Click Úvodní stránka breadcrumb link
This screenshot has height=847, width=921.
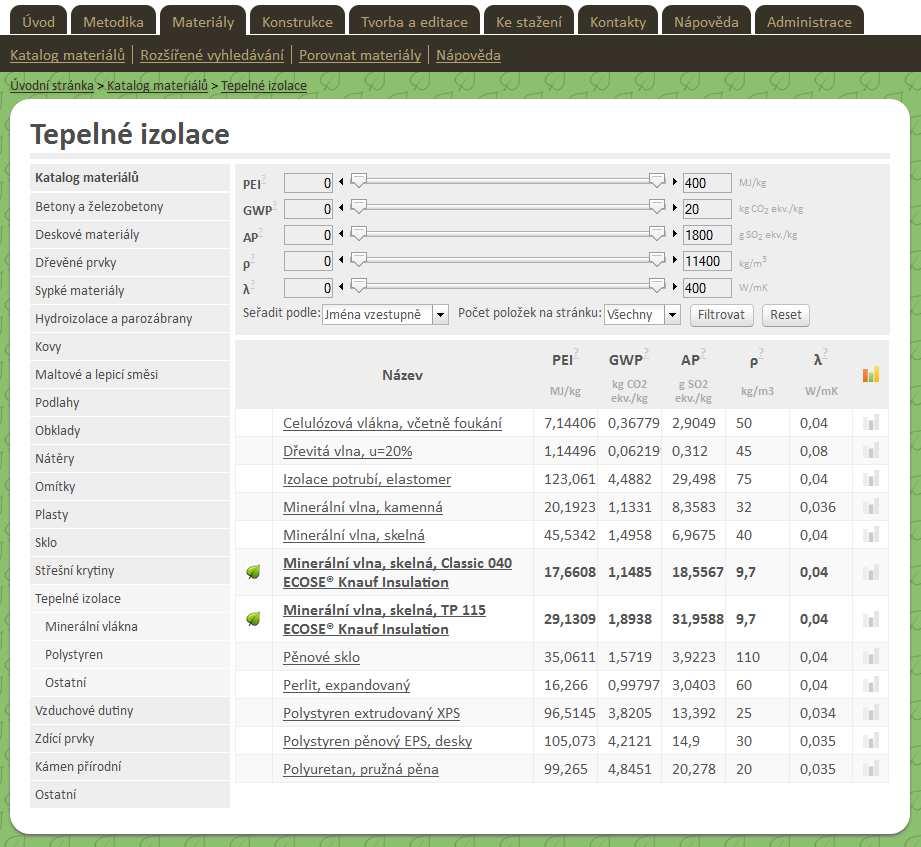(52, 86)
